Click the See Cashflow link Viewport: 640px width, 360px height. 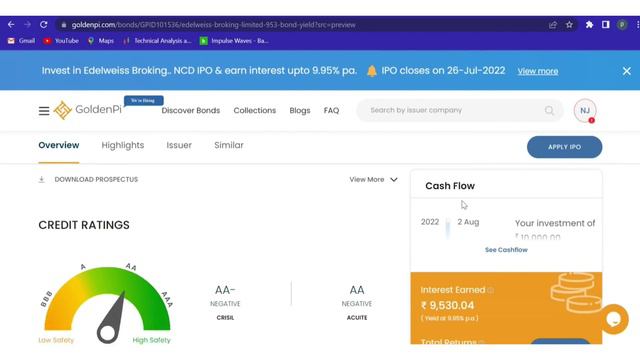pyautogui.click(x=506, y=250)
